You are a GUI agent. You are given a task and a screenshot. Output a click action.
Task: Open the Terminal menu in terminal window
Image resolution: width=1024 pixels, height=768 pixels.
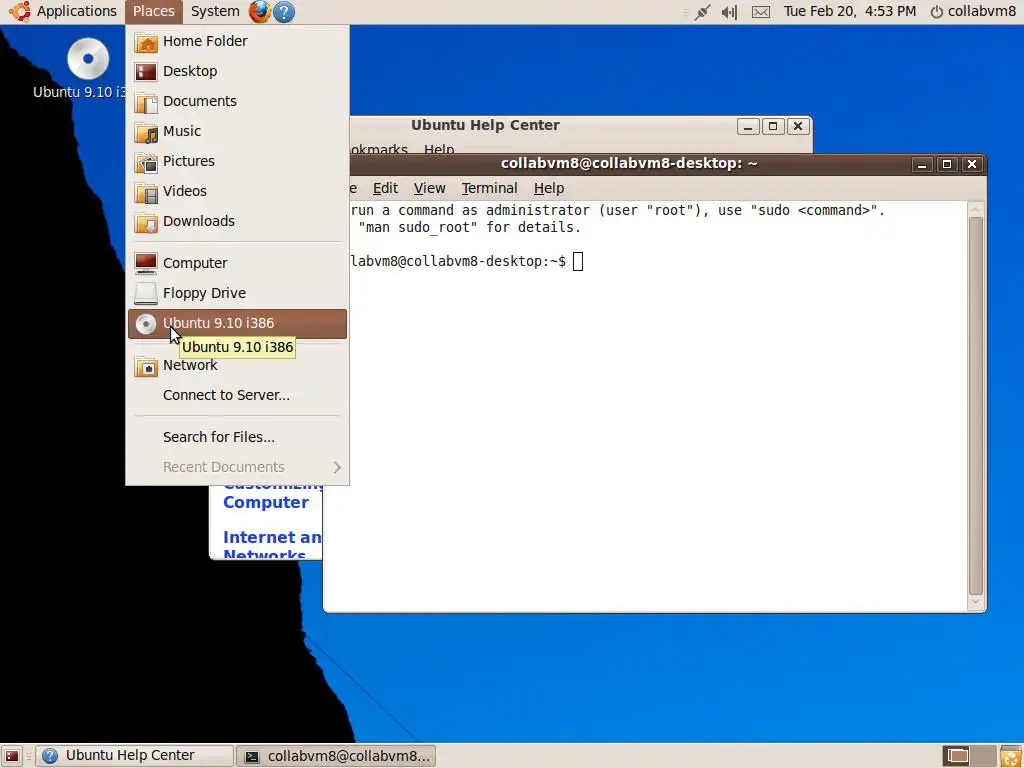coord(489,188)
